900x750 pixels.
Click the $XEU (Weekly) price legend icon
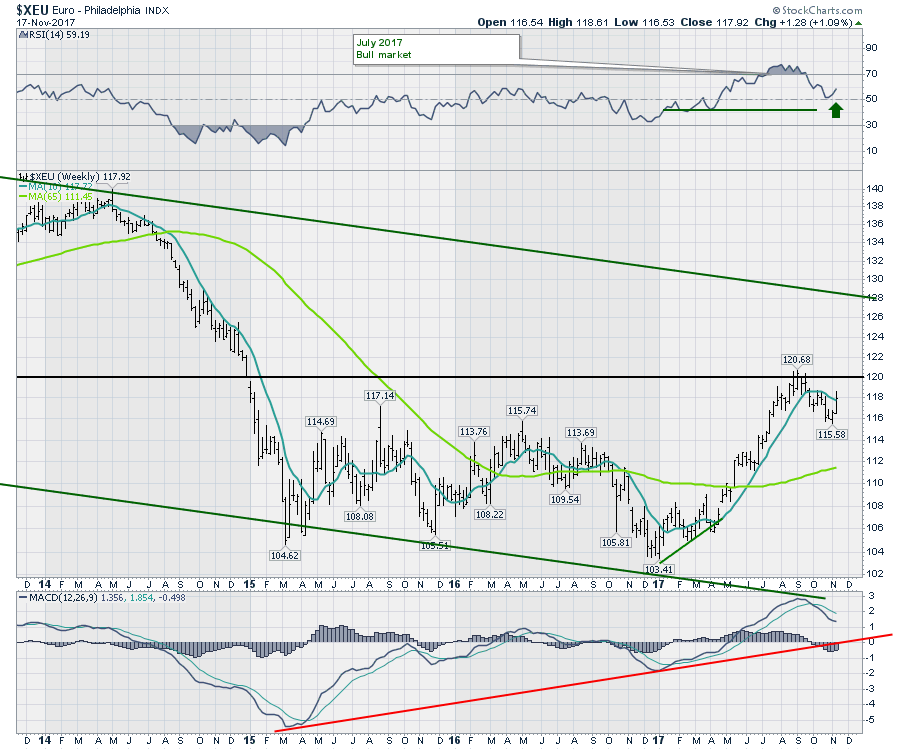(x=22, y=175)
